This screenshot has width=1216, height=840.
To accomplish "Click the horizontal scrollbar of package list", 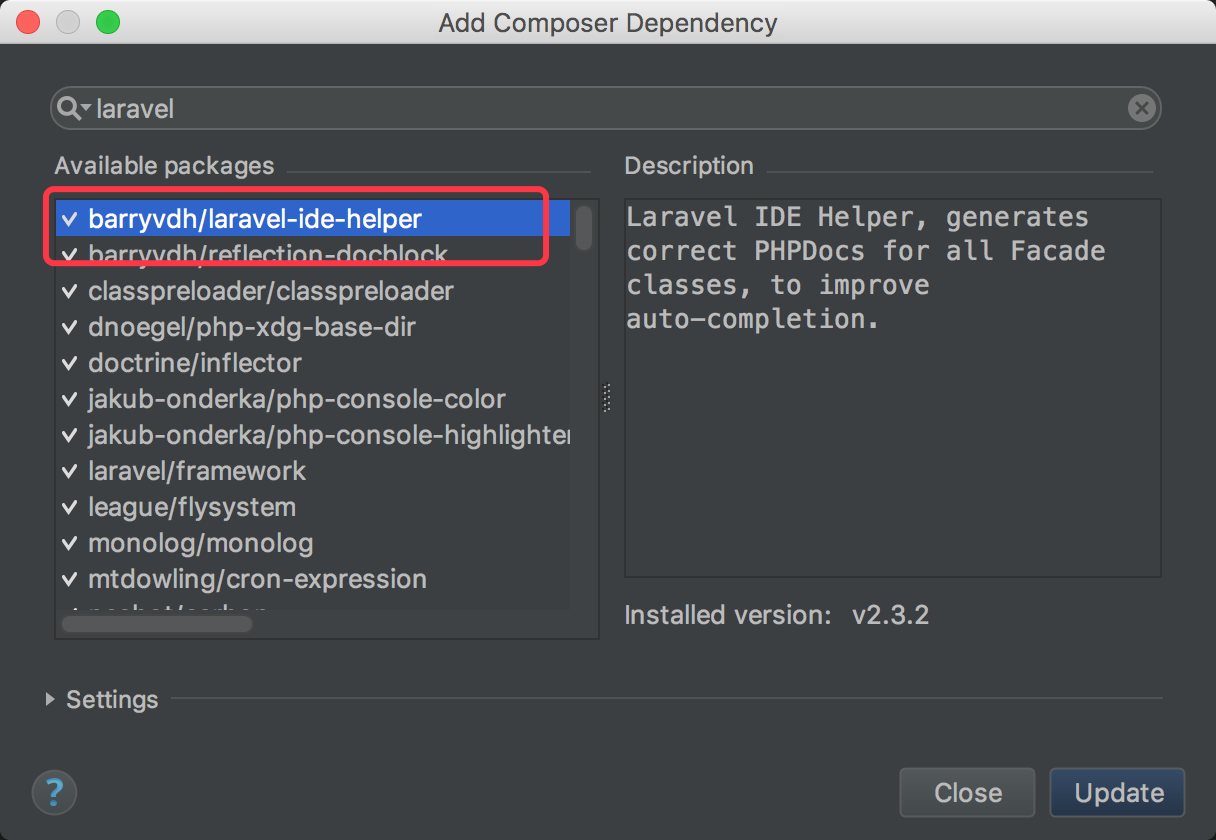I will [157, 624].
